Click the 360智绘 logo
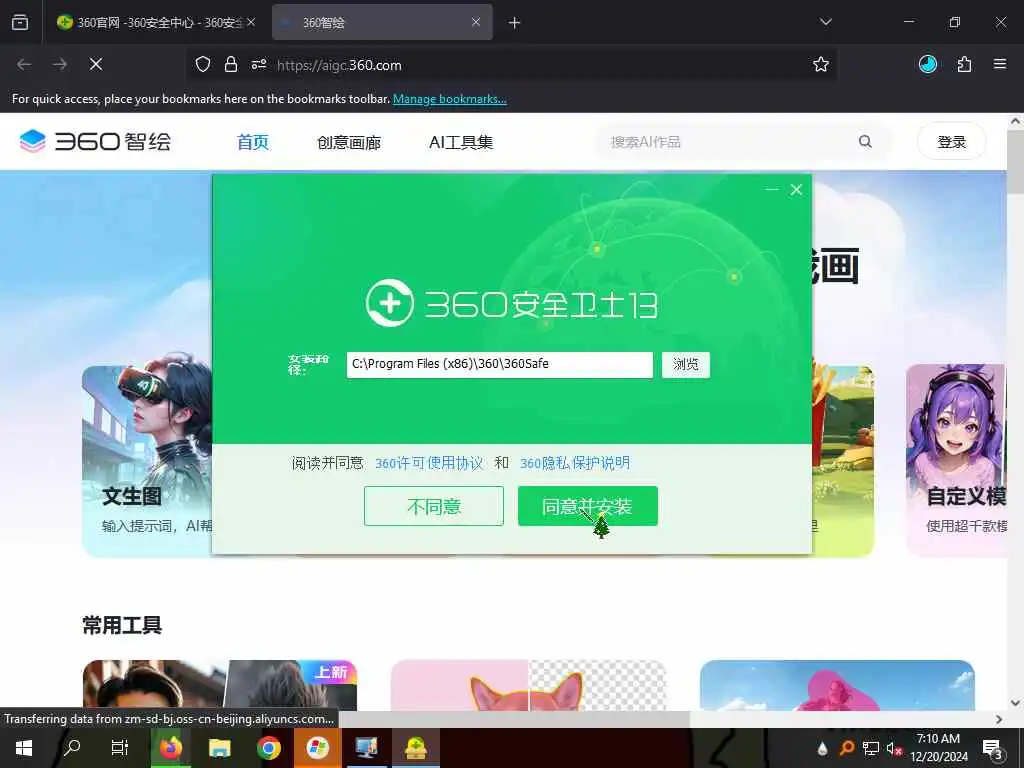 (95, 141)
